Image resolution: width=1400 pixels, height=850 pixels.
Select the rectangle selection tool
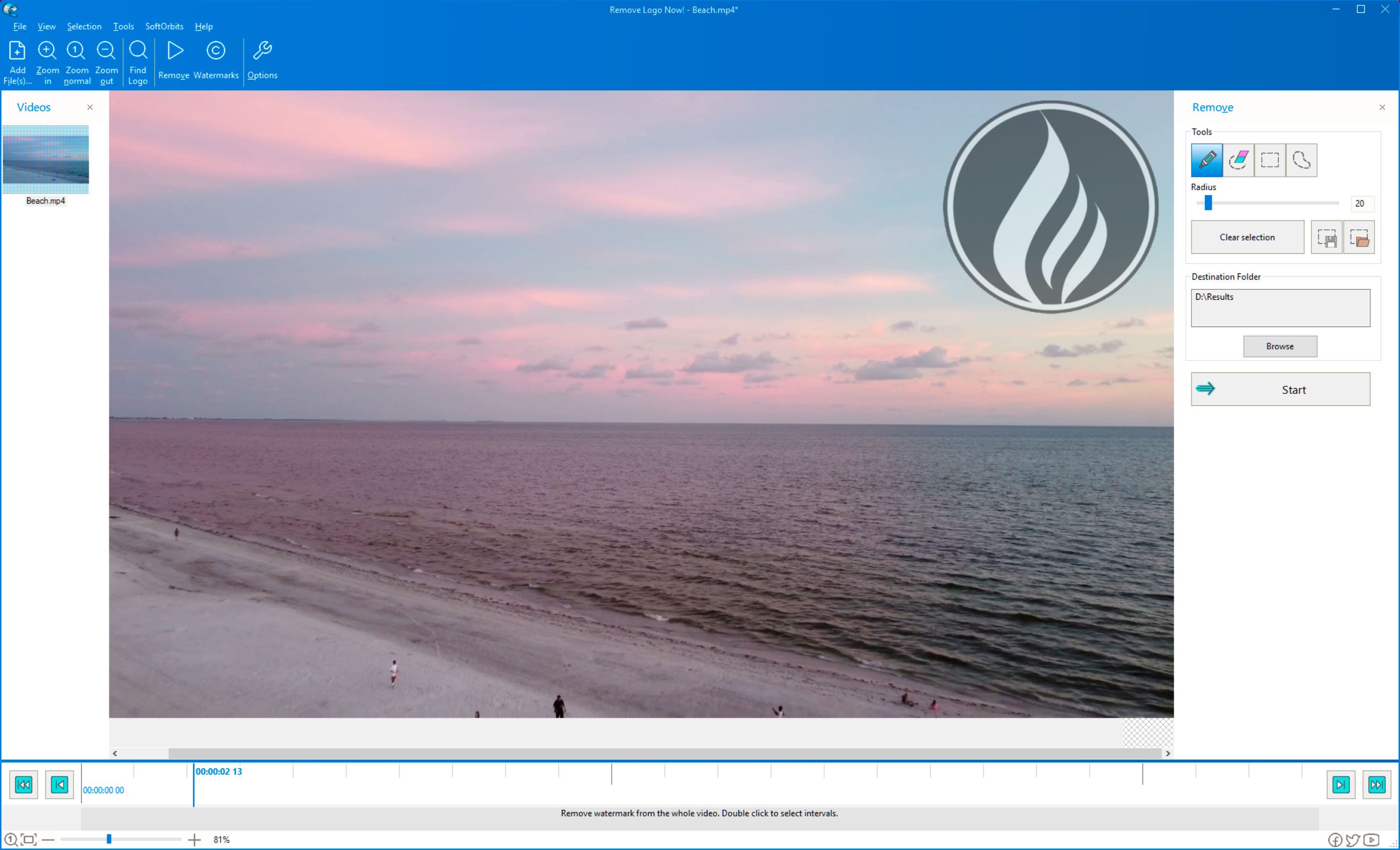click(1270, 160)
